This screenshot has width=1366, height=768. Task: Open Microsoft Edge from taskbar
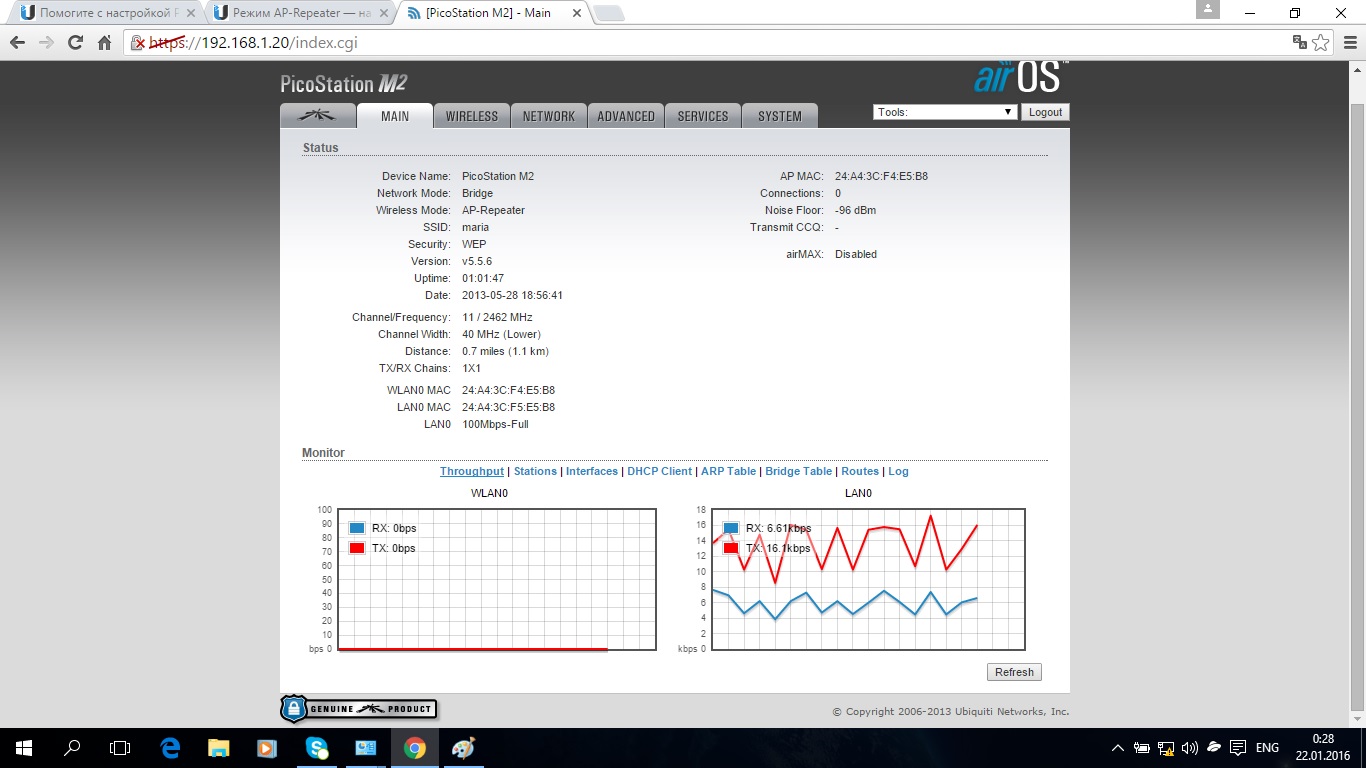[170, 748]
